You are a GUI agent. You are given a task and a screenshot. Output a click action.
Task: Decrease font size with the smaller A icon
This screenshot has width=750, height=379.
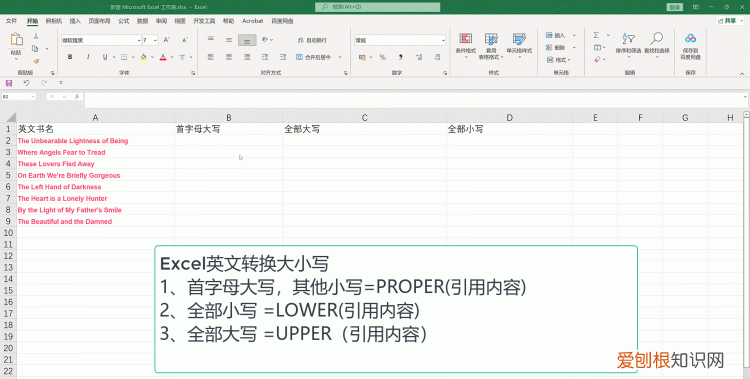click(185, 40)
